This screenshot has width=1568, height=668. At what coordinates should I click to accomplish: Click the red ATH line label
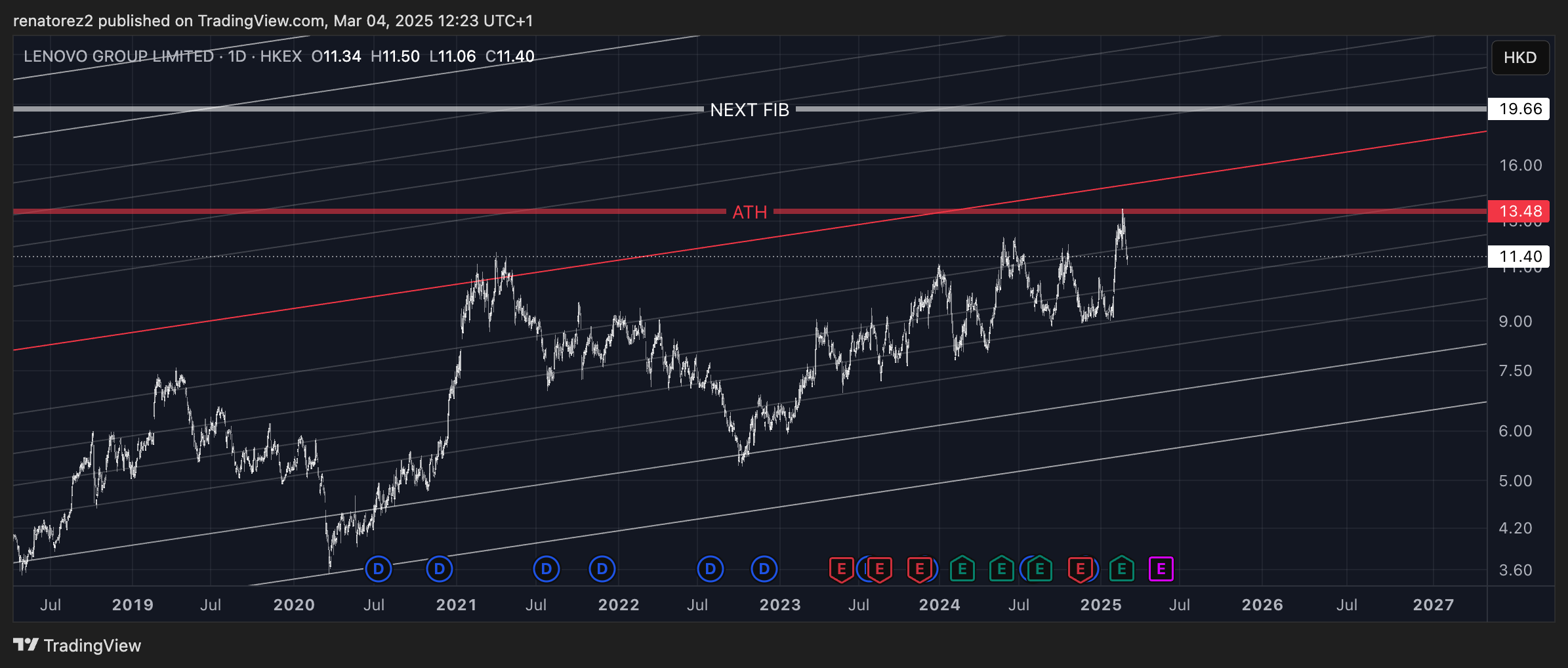749,212
